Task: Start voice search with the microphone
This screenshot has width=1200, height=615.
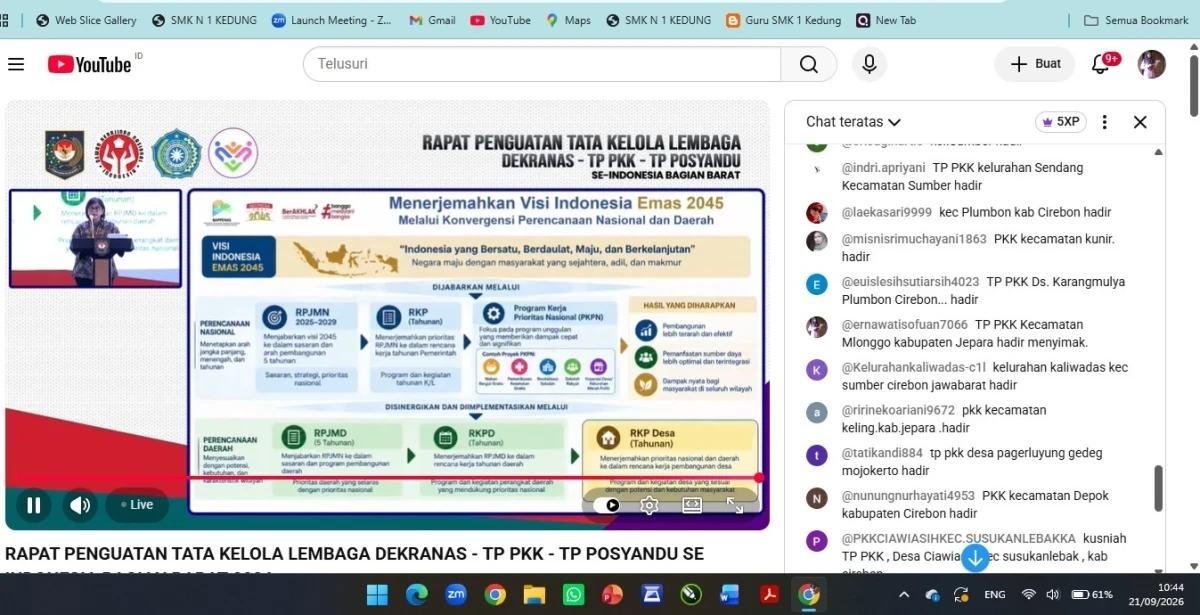Action: click(x=869, y=64)
